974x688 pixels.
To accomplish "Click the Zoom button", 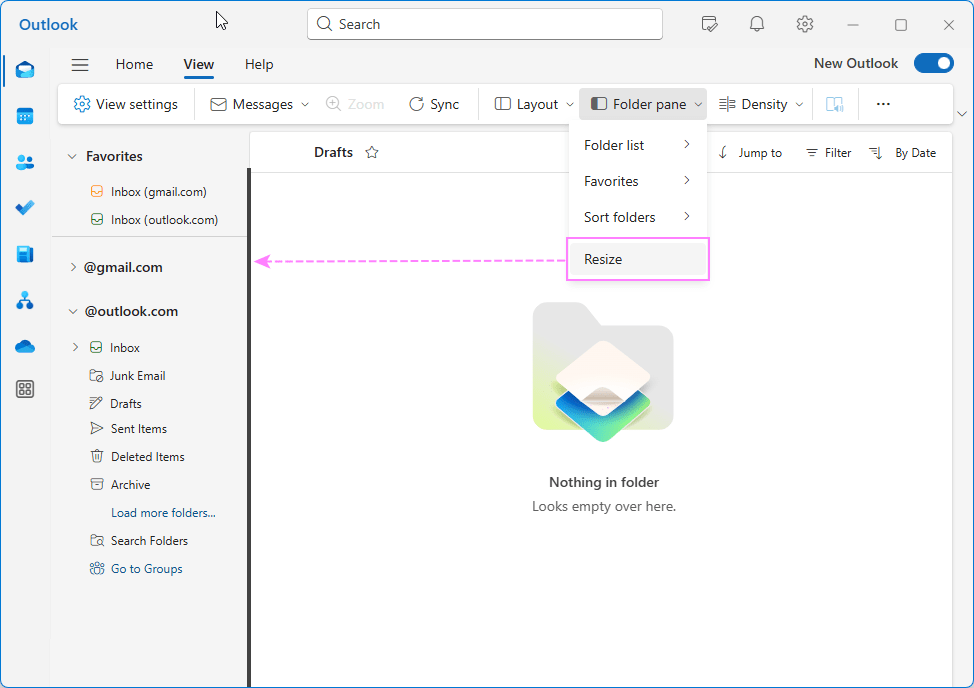I will 355,104.
